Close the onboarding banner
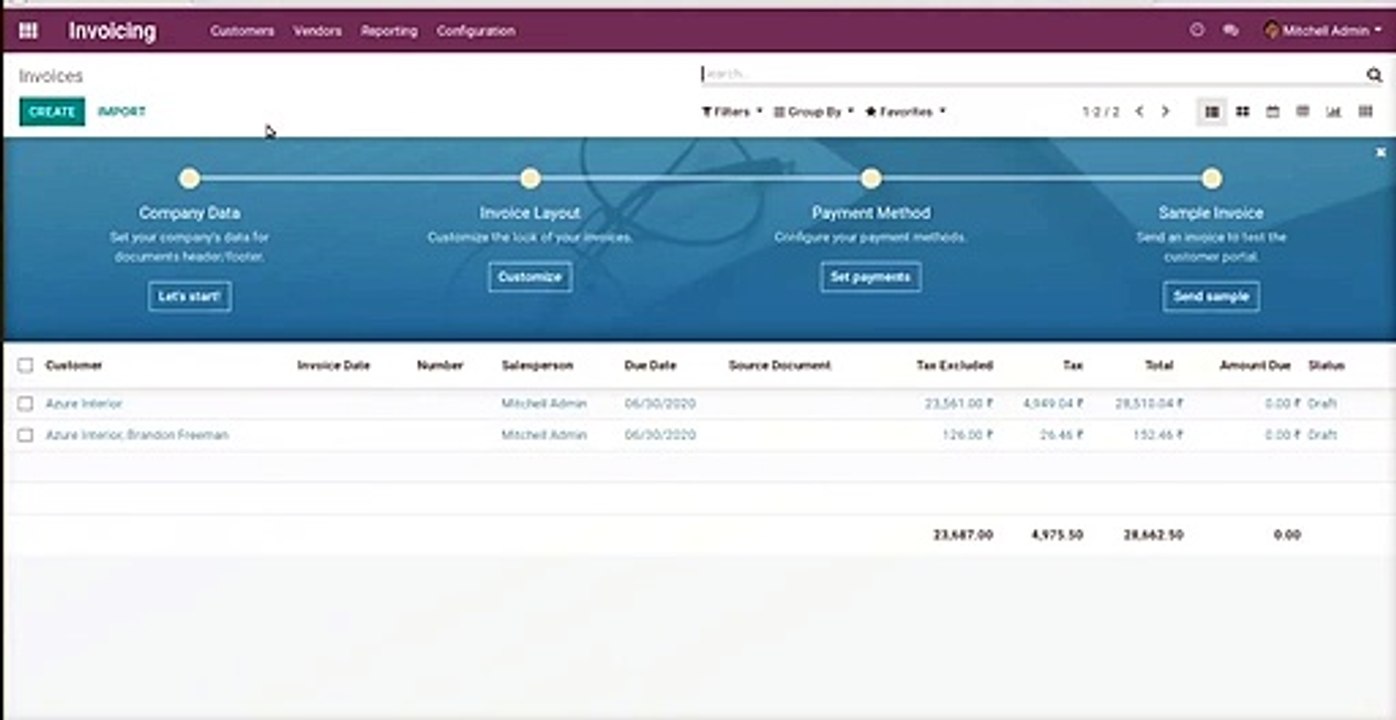 pyautogui.click(x=1381, y=152)
